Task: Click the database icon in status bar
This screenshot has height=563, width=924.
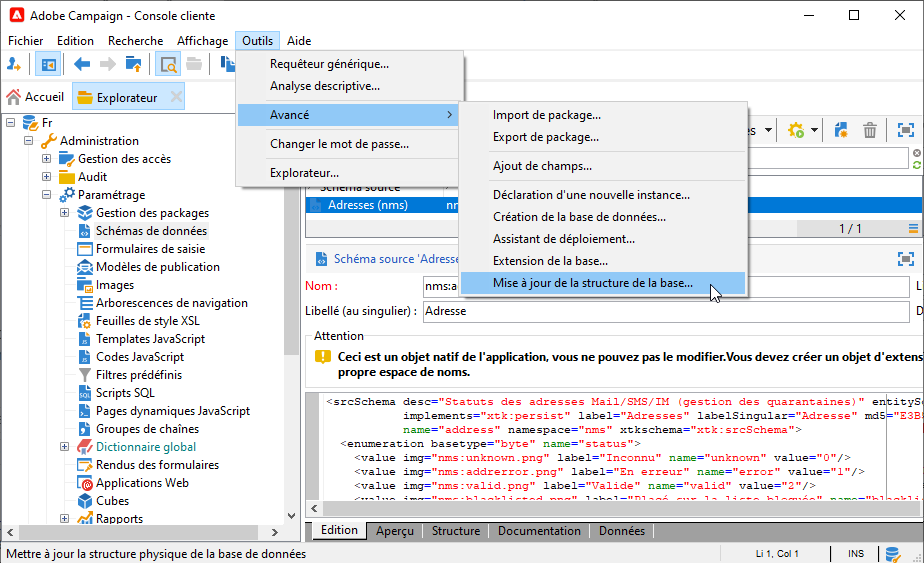Action: click(891, 553)
